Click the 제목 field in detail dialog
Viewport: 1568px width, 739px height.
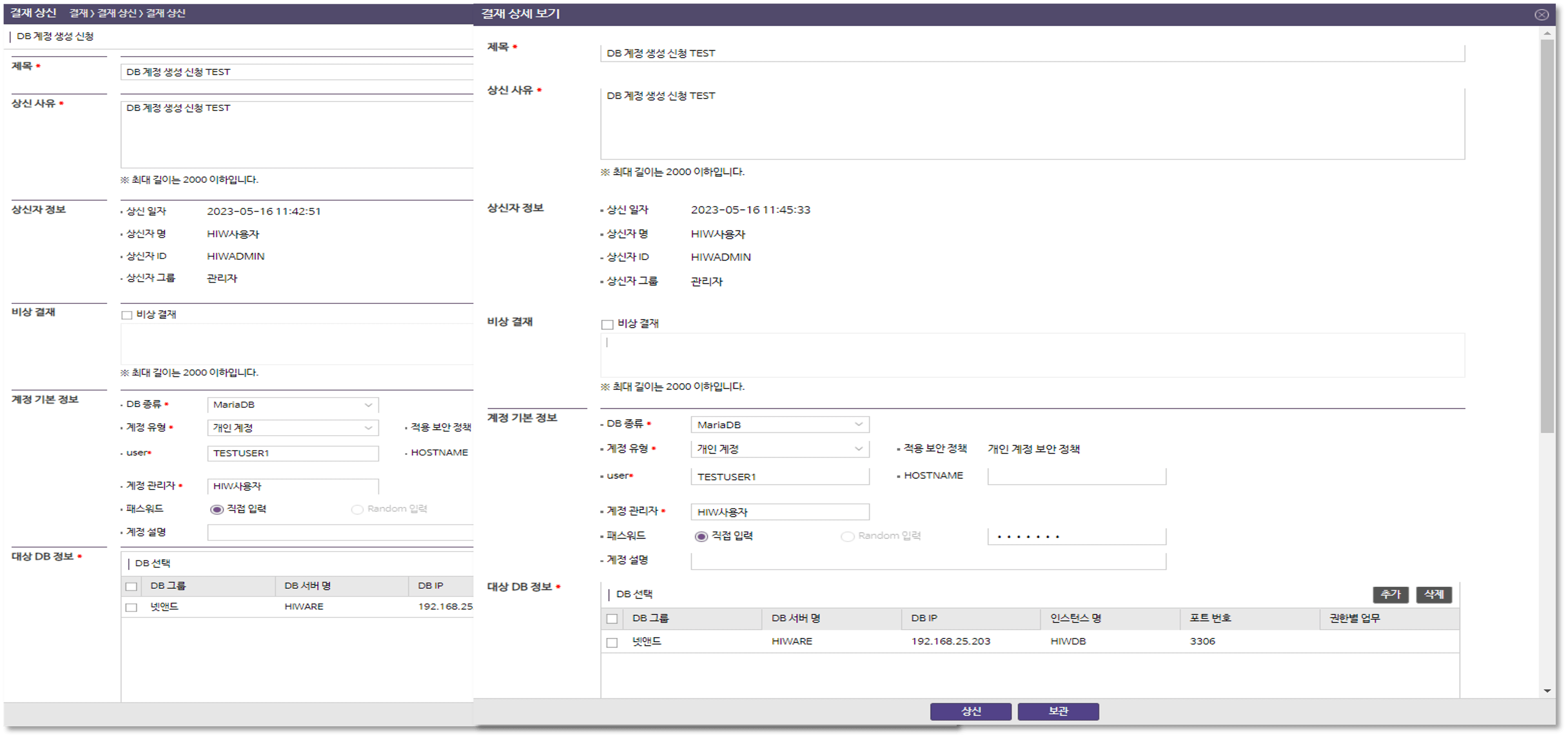1032,53
